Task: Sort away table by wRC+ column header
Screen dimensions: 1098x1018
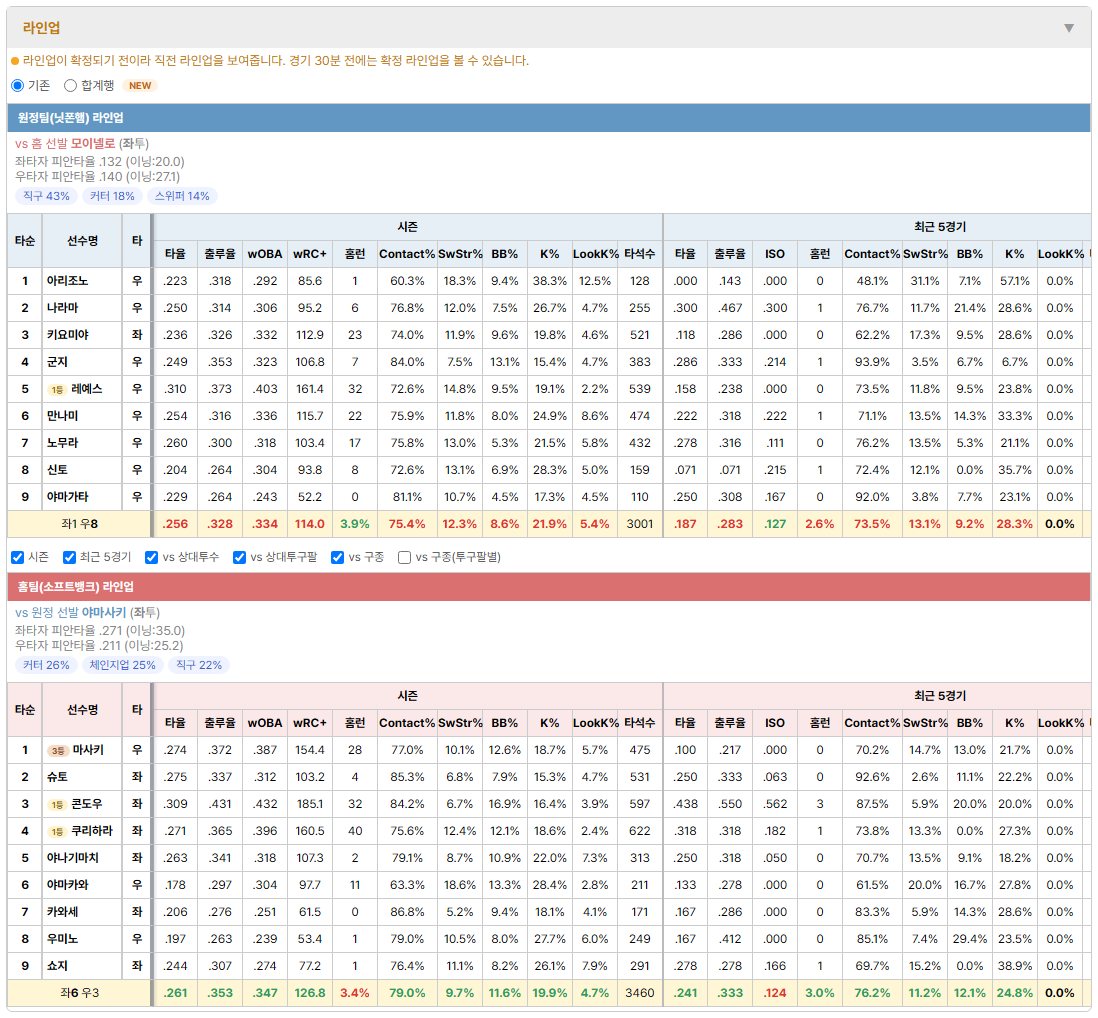Action: pyautogui.click(x=310, y=254)
